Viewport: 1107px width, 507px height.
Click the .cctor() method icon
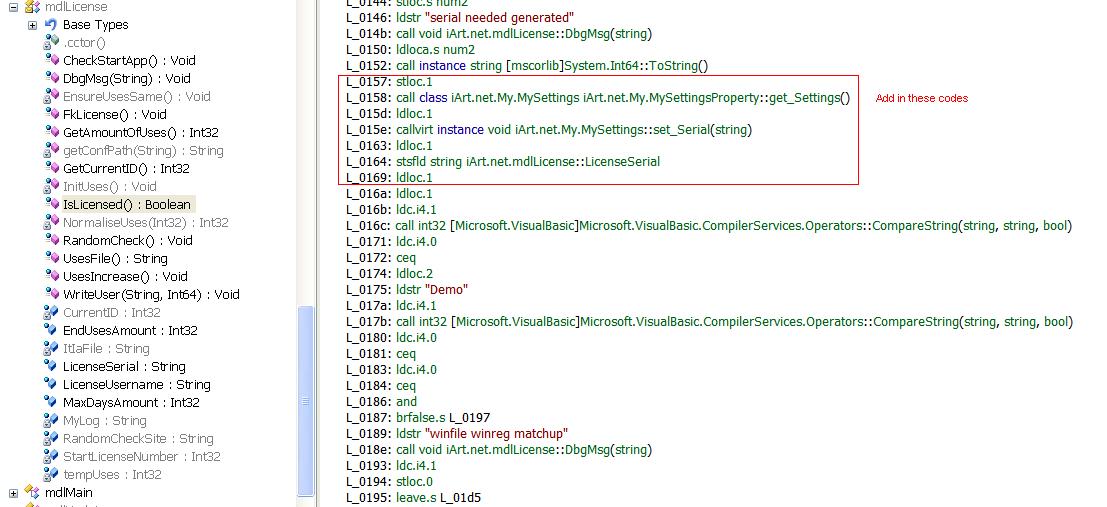pos(51,42)
